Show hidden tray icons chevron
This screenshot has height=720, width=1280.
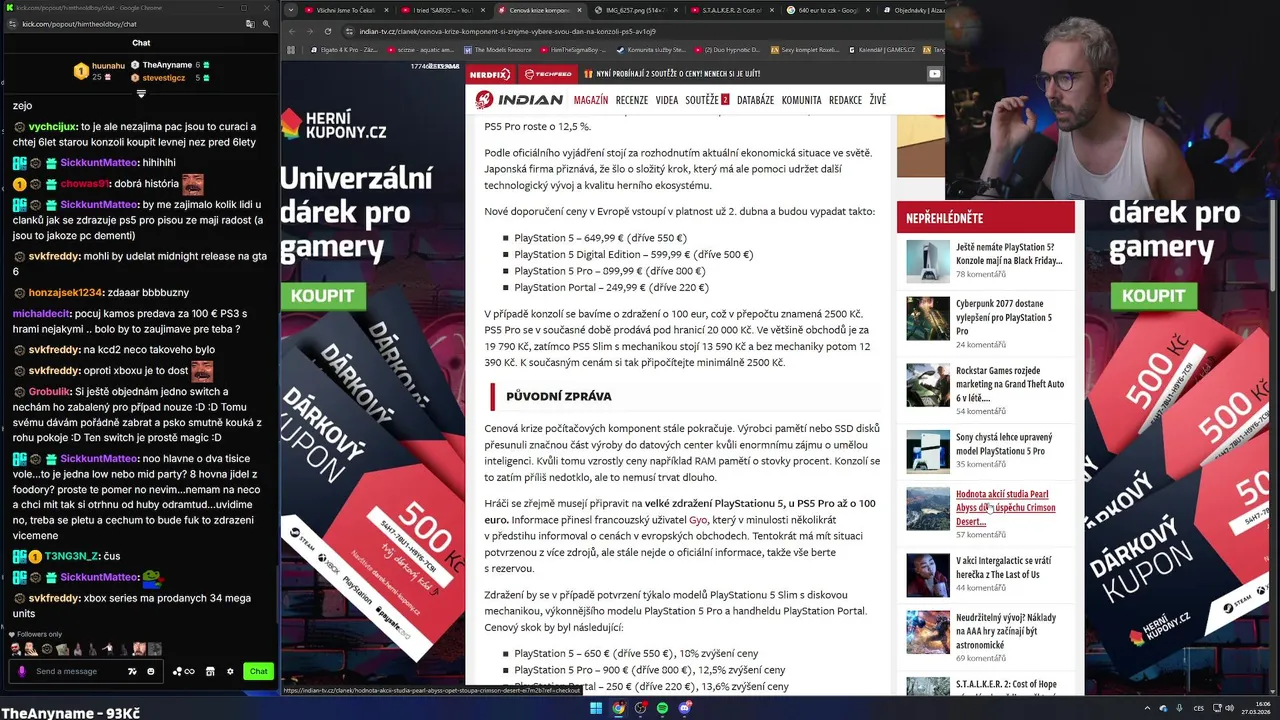tap(1147, 708)
